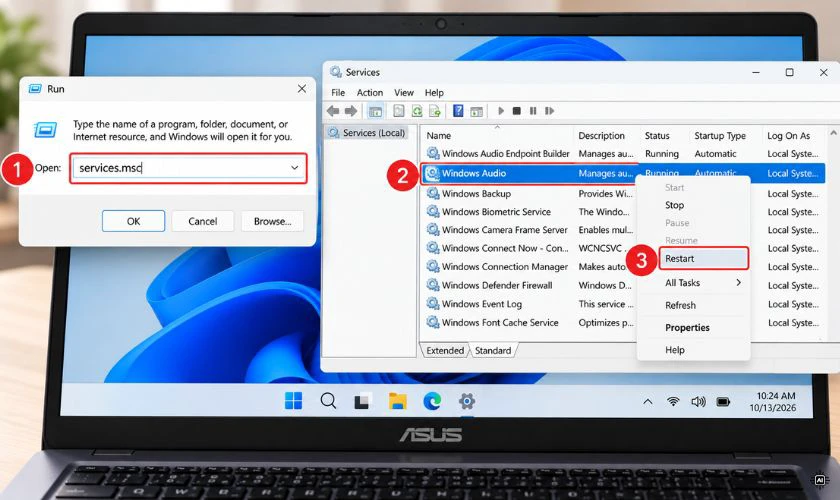
Task: Click OK in the Run dialog
Action: click(x=133, y=221)
